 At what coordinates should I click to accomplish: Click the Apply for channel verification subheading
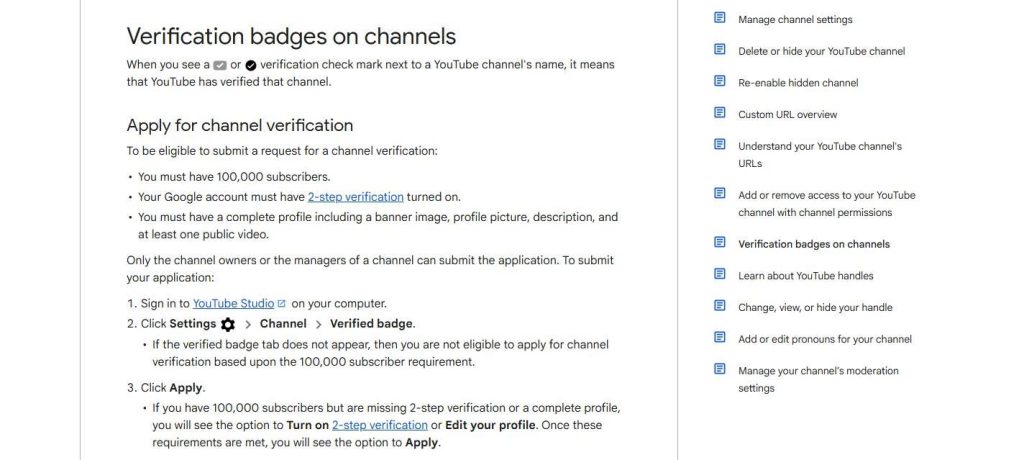point(240,125)
